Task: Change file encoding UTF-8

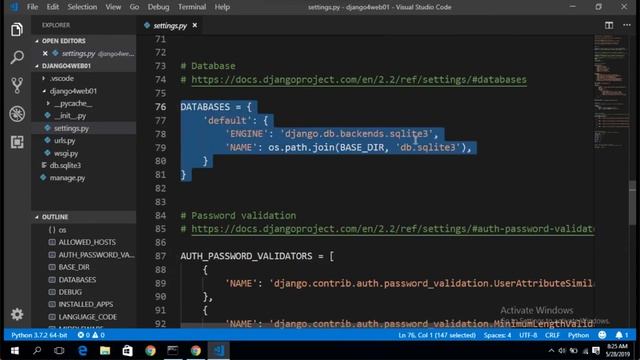Action: click(528, 335)
